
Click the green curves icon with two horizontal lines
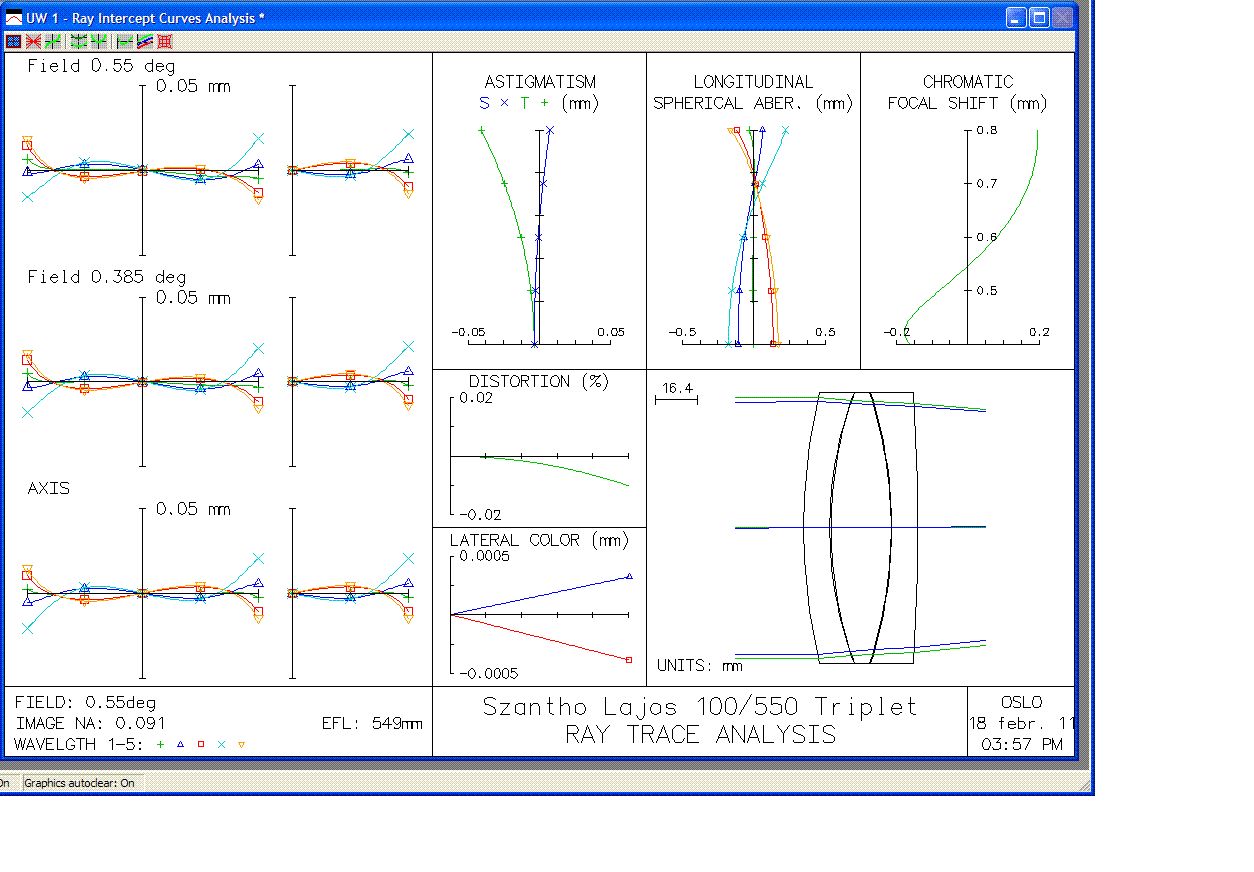(x=79, y=41)
